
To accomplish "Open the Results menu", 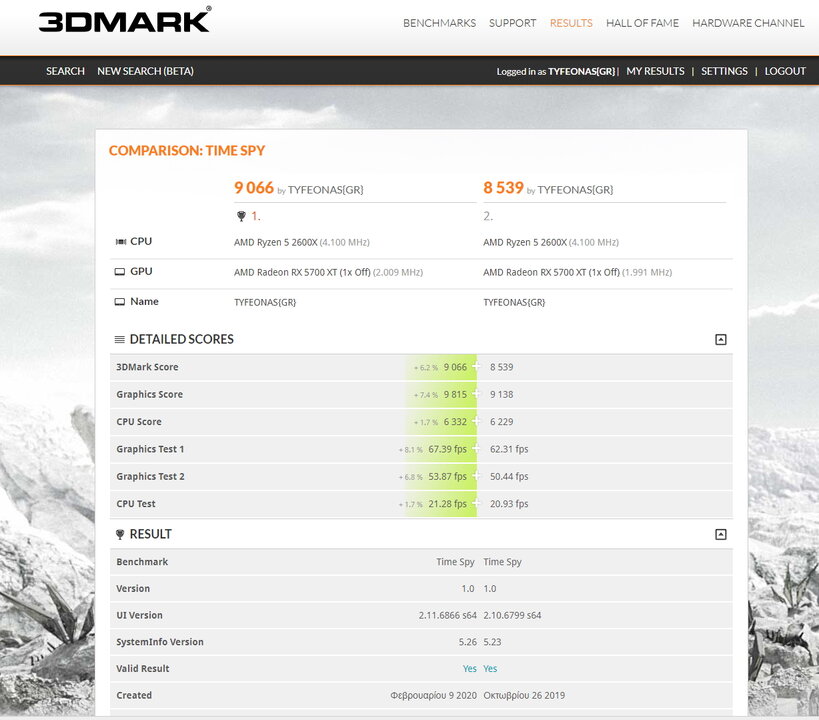I will 571,23.
